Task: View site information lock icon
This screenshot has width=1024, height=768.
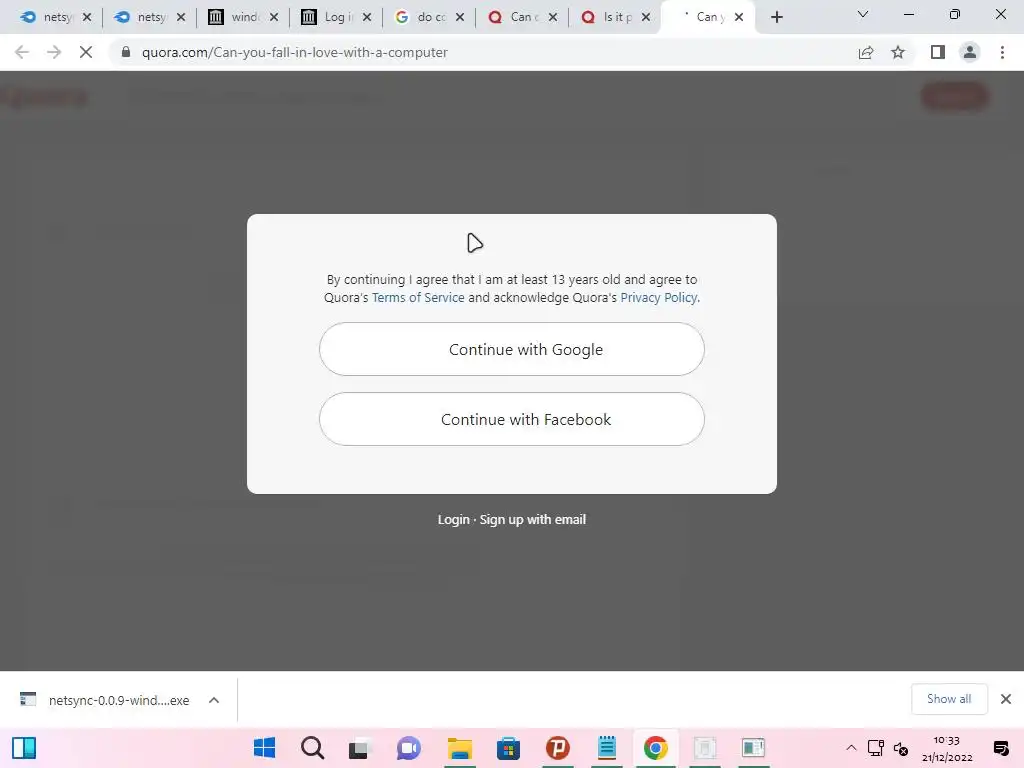Action: click(x=126, y=52)
